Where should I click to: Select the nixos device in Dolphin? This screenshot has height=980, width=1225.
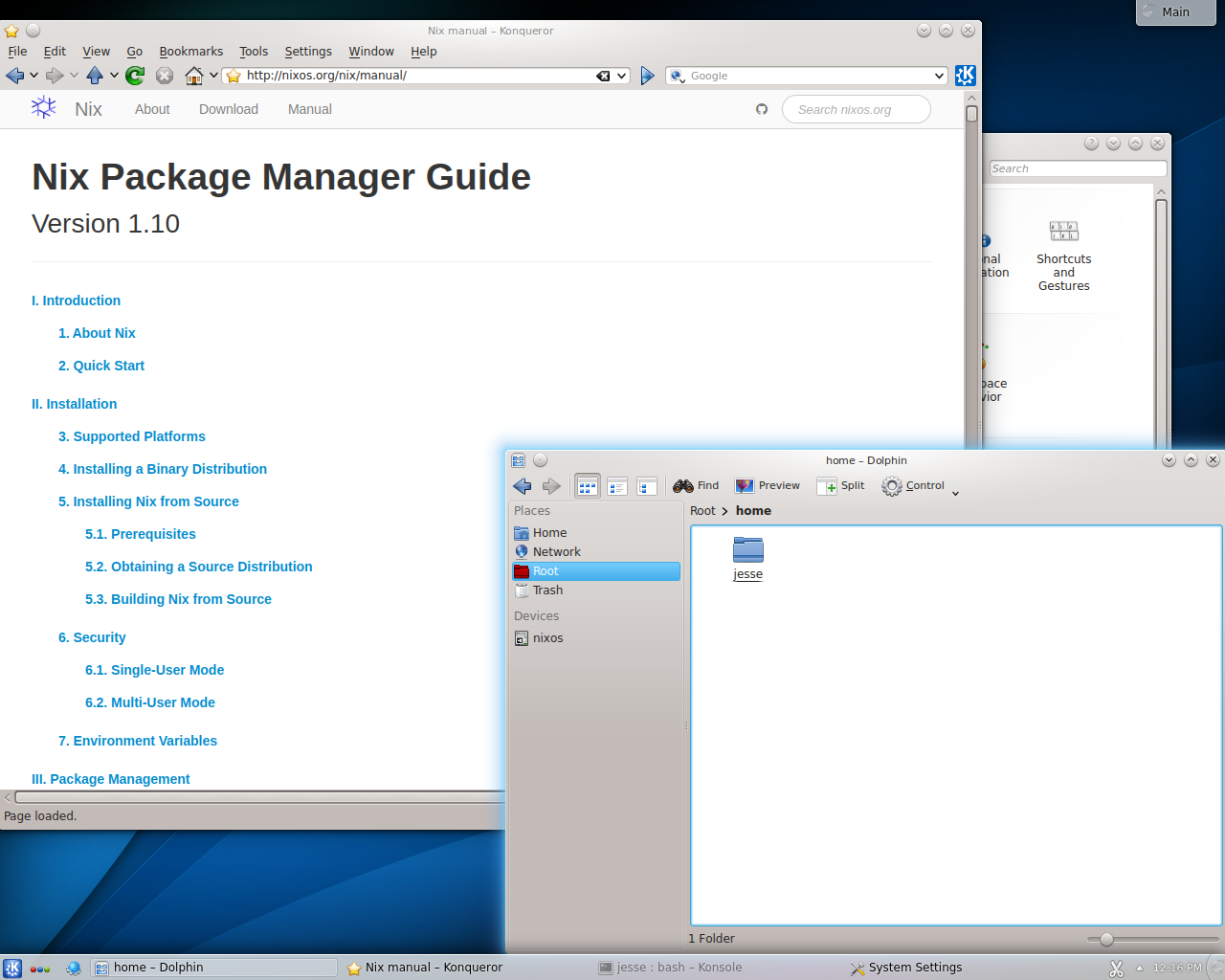595,638
